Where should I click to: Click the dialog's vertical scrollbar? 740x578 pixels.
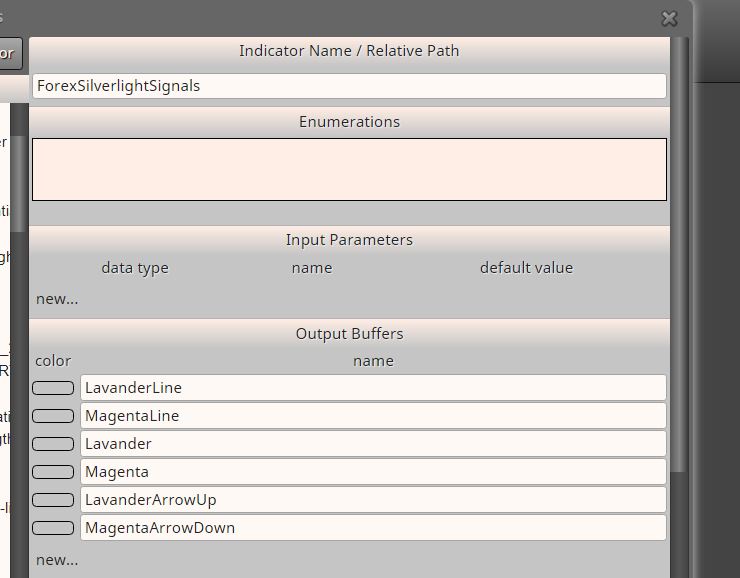[x=679, y=255]
